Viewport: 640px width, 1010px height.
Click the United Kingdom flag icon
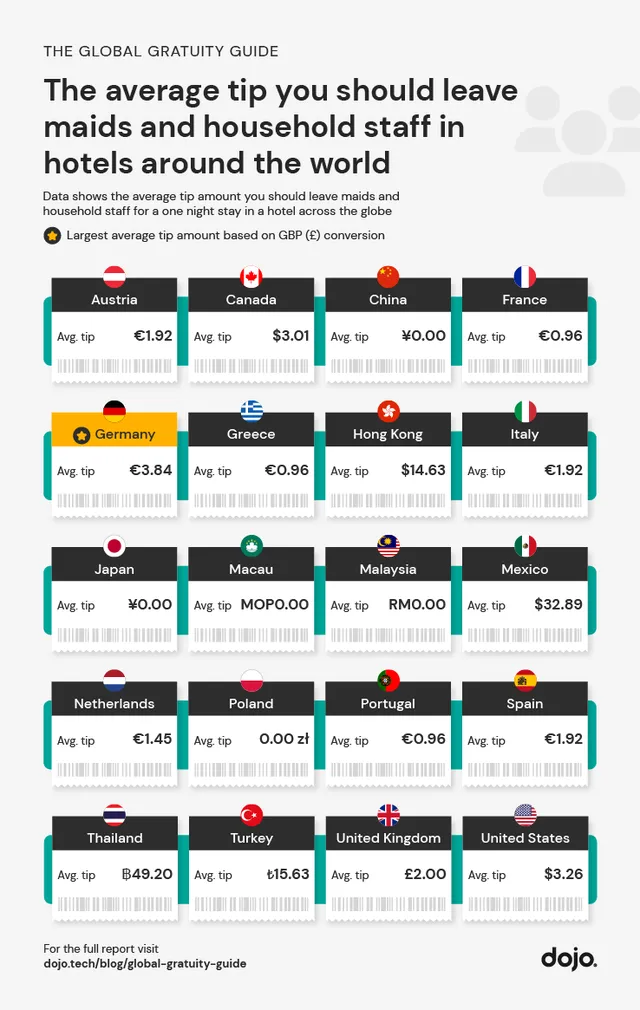pos(388,815)
